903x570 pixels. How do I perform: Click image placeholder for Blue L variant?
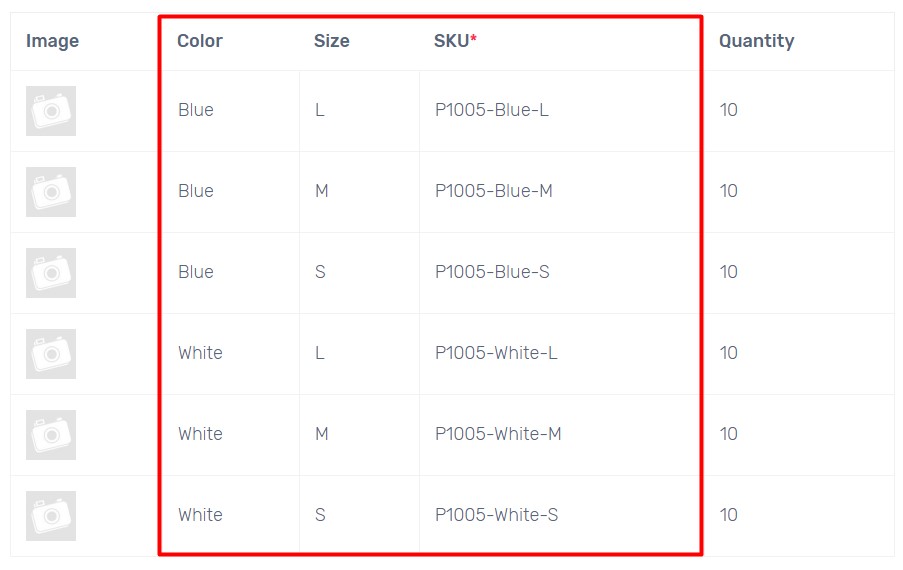point(51,111)
